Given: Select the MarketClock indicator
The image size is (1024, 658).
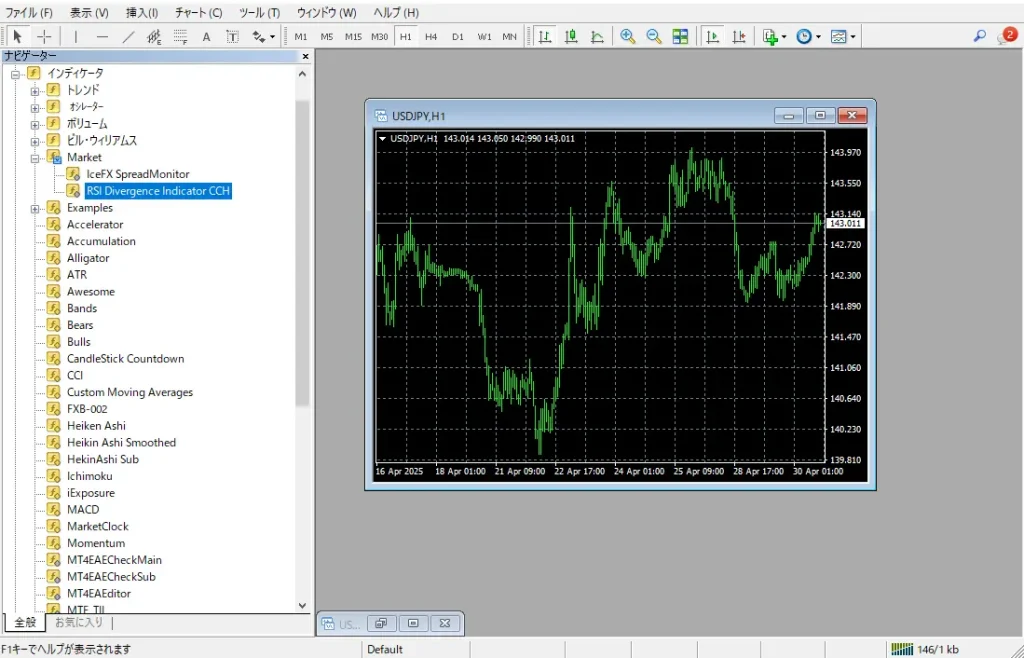Looking at the screenshot, I should click(x=97, y=526).
